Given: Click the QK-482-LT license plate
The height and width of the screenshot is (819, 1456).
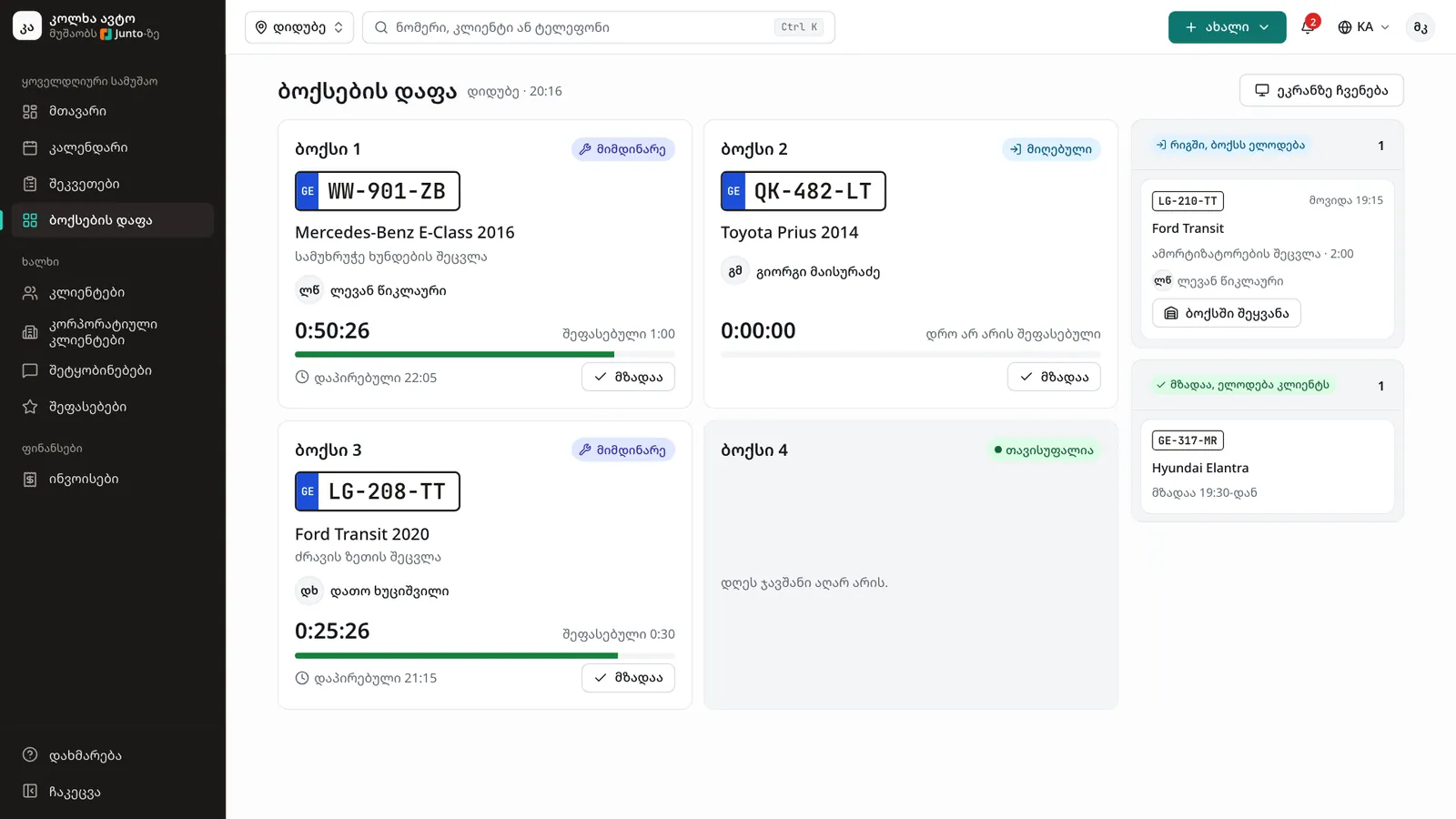Looking at the screenshot, I should pos(804,191).
